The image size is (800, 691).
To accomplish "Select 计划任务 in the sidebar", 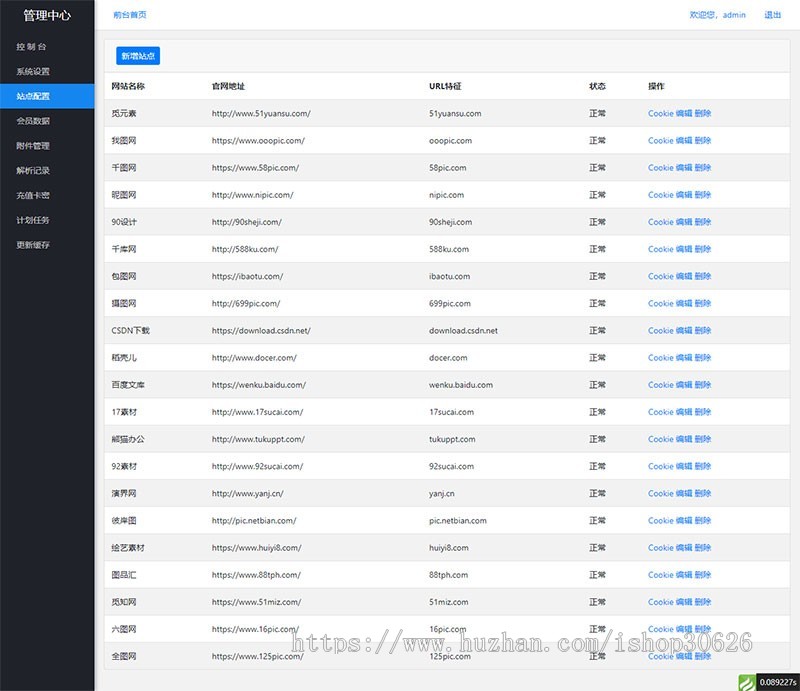I will 33,220.
